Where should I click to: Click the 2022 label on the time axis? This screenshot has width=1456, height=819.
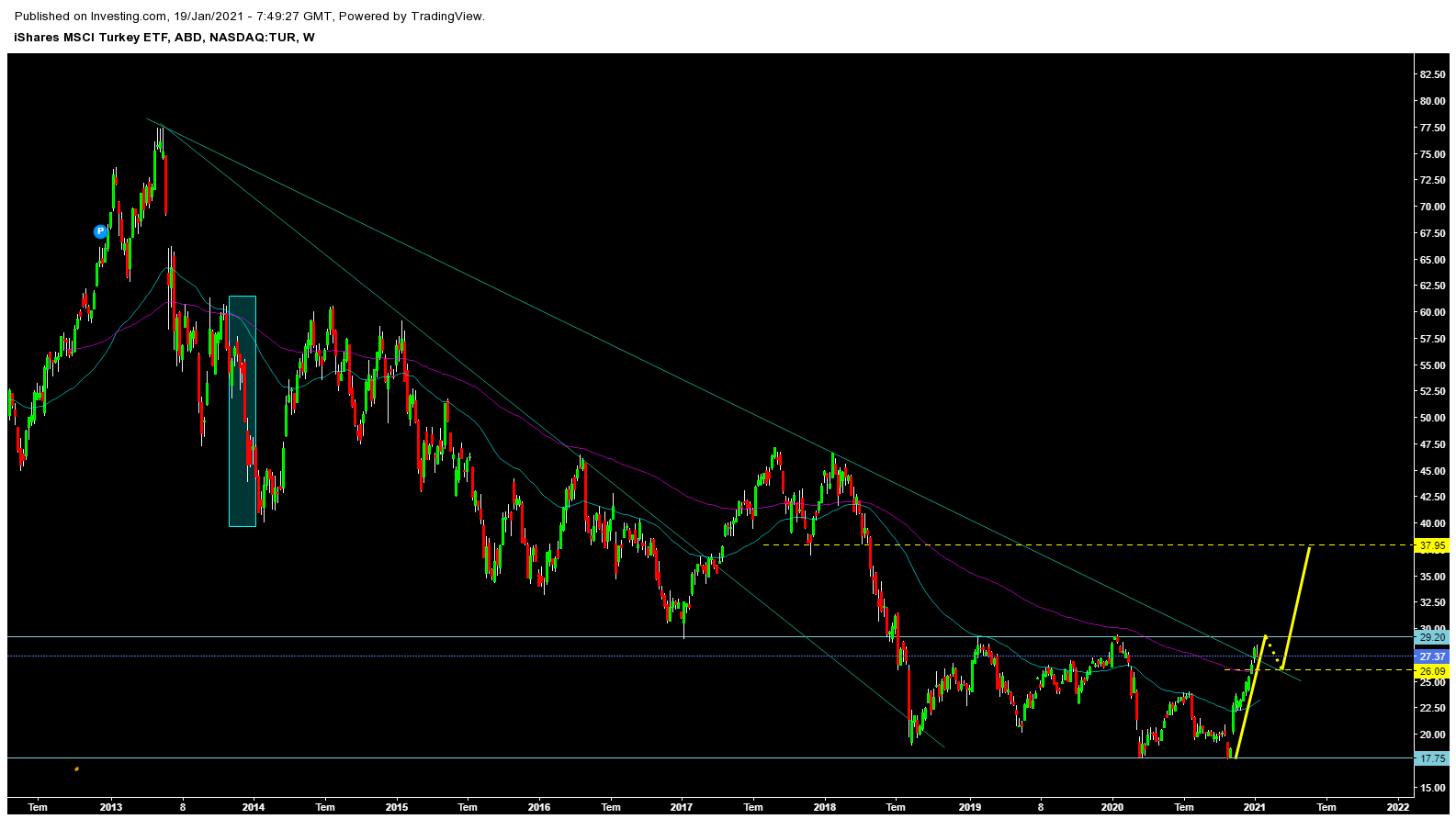(1398, 808)
